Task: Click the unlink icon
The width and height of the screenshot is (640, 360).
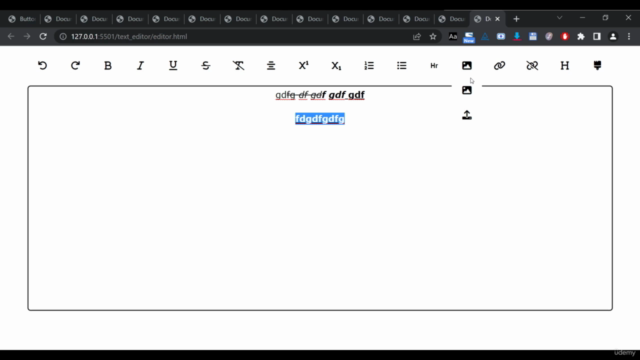Action: pos(532,65)
